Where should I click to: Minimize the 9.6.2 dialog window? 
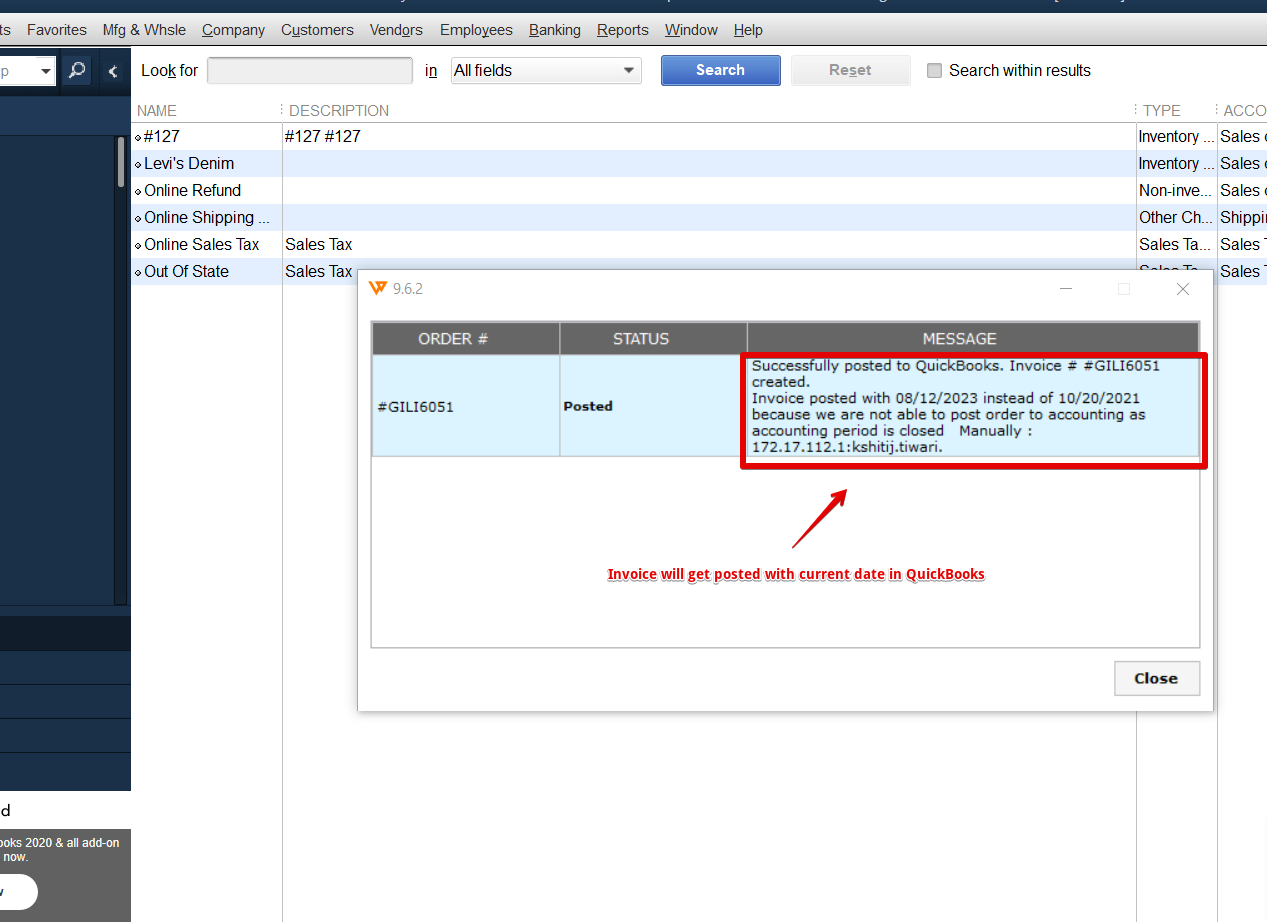tap(1066, 289)
